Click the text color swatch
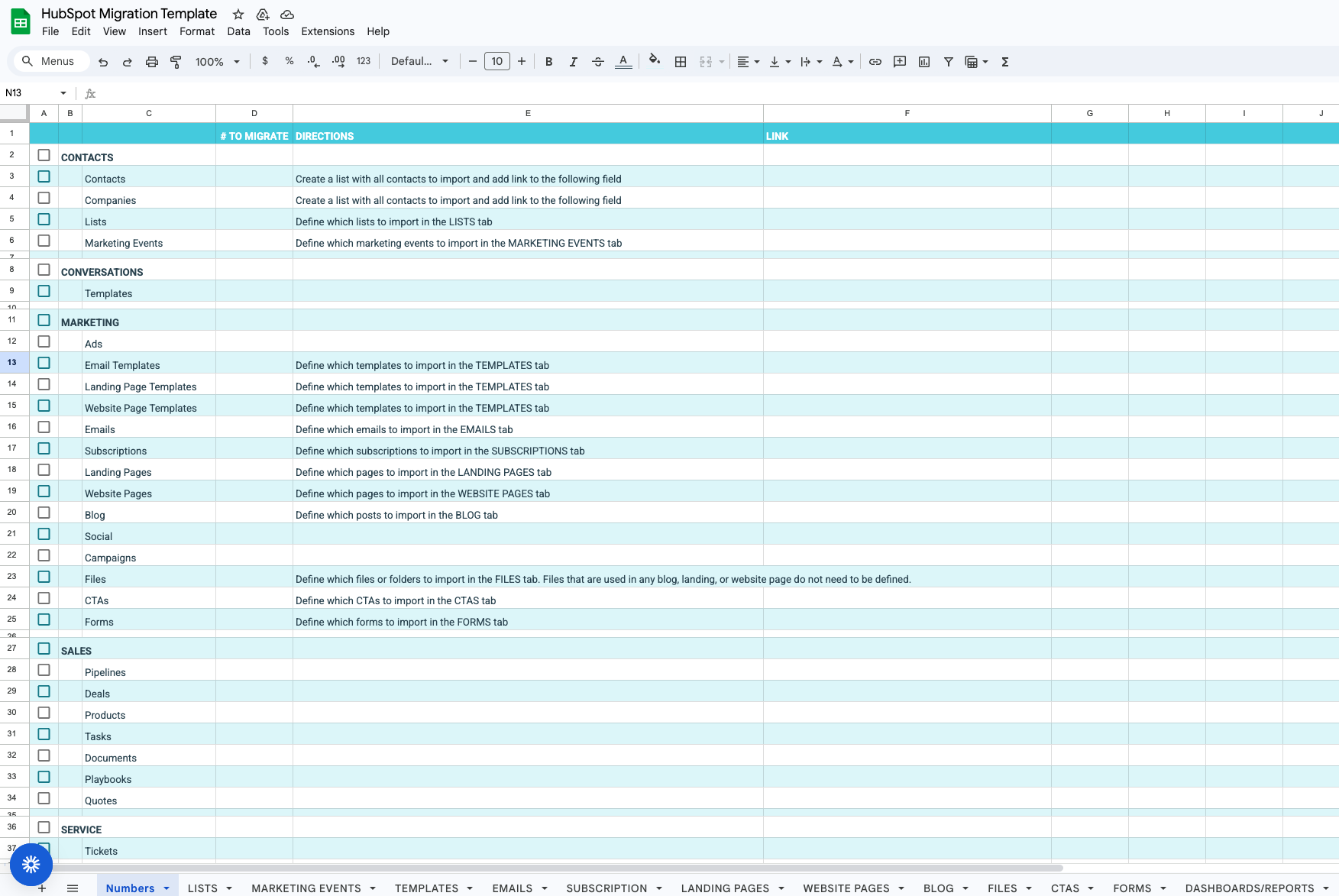The height and width of the screenshot is (896, 1339). point(623,61)
